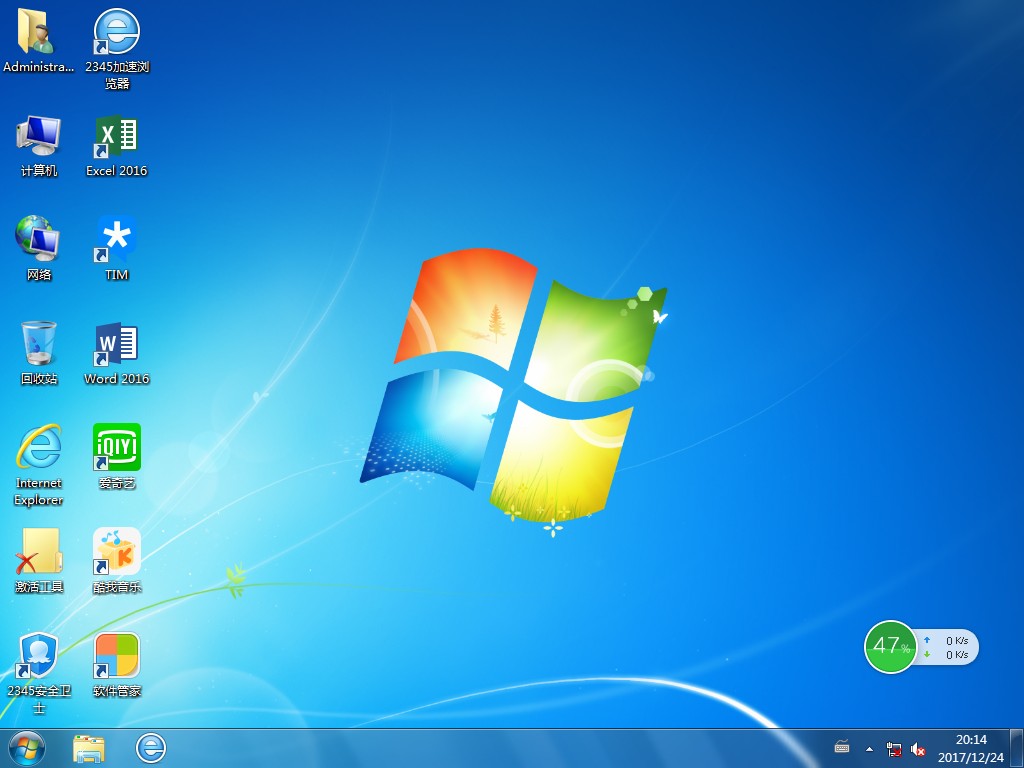Launch the TIM shortcut
This screenshot has width=1024, height=768.
[117, 249]
